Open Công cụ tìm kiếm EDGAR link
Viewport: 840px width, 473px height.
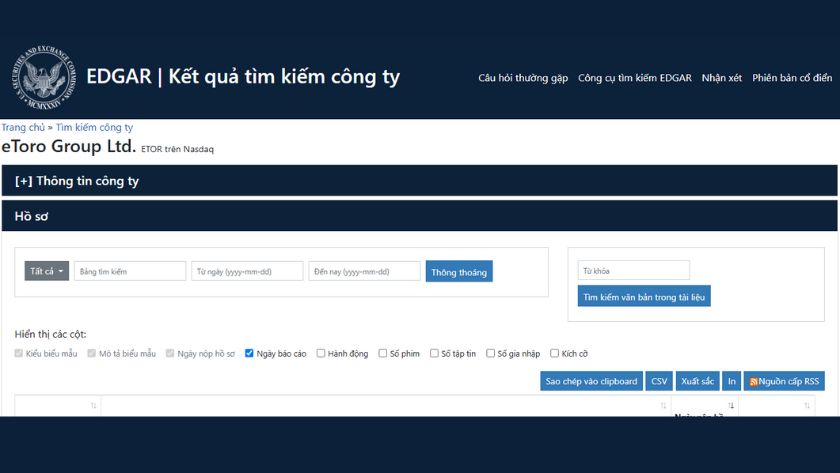click(635, 78)
